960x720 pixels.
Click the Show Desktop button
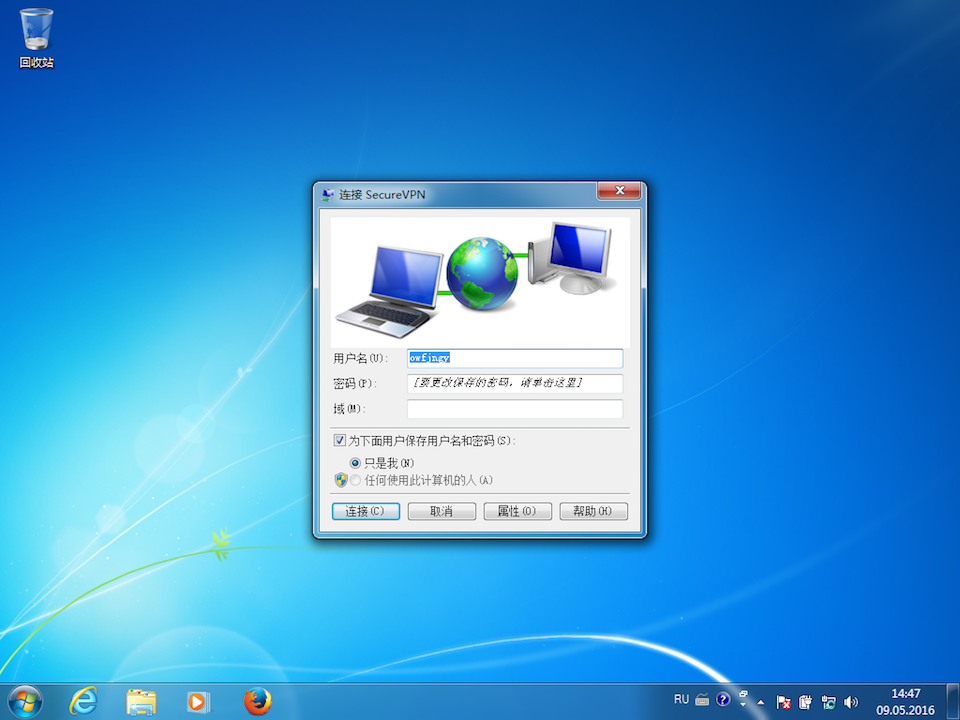tap(953, 702)
